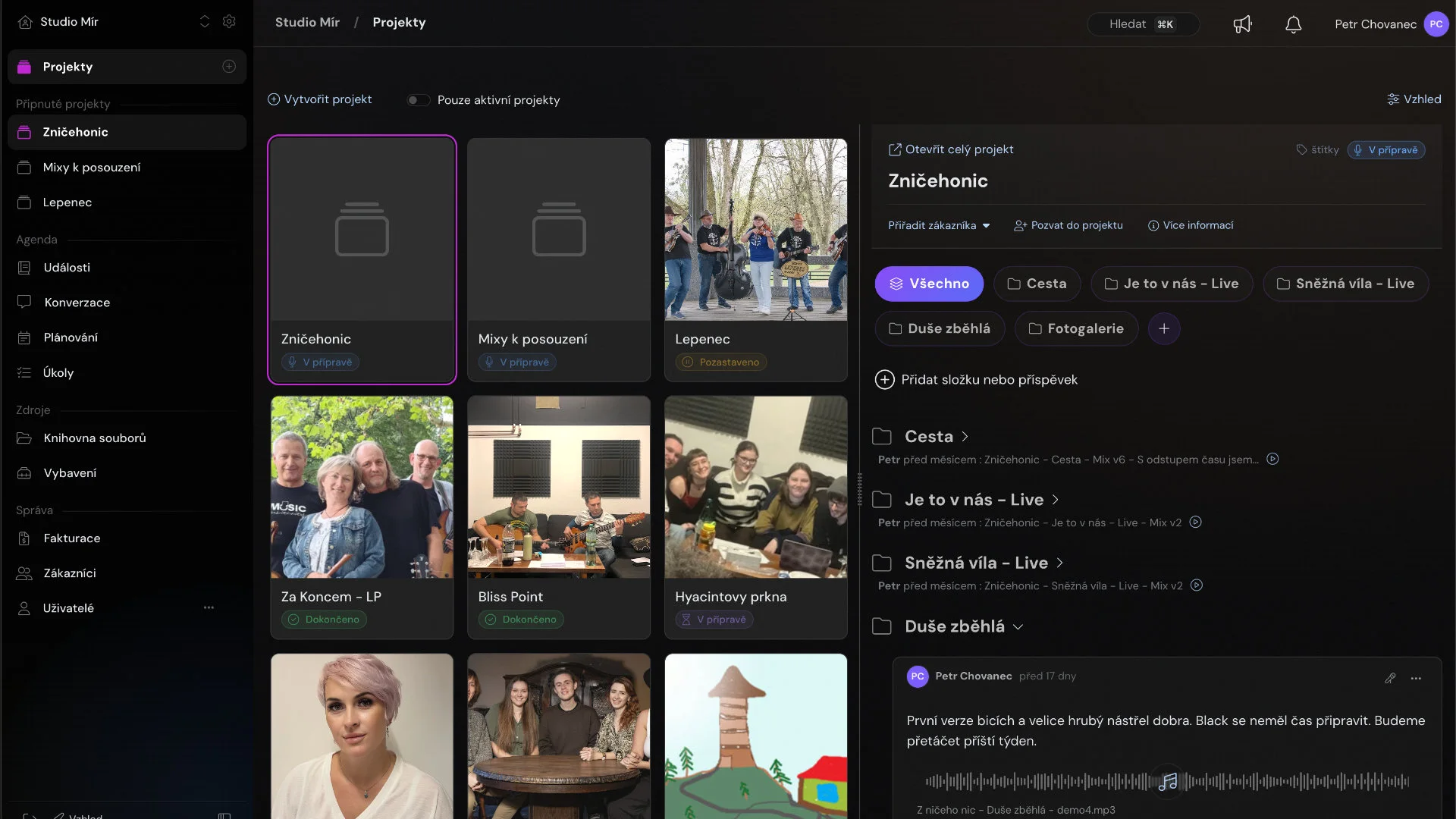
Task: Add new project via sidebar plus icon
Action: [229, 67]
